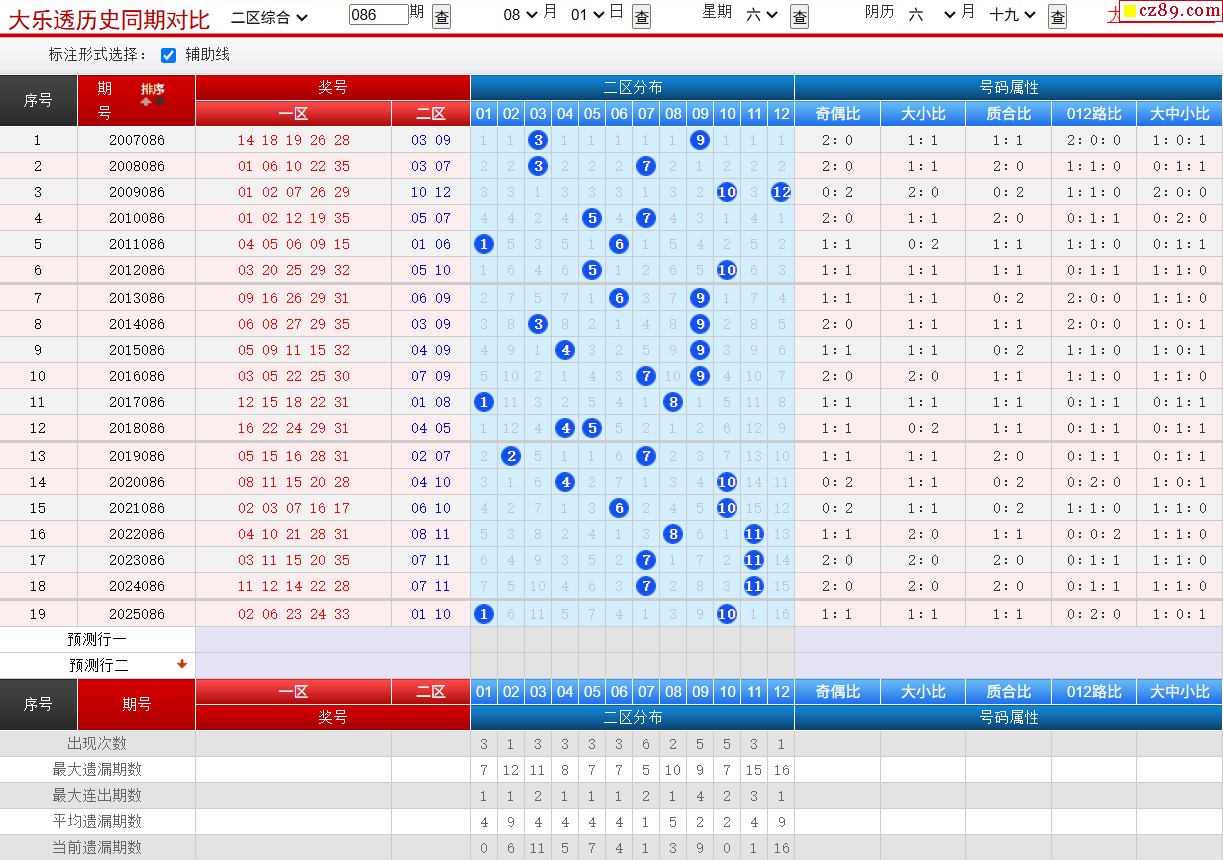Click blue ball 1 in row 2025086
Viewport: 1223px width, 860px height.
pos(484,614)
